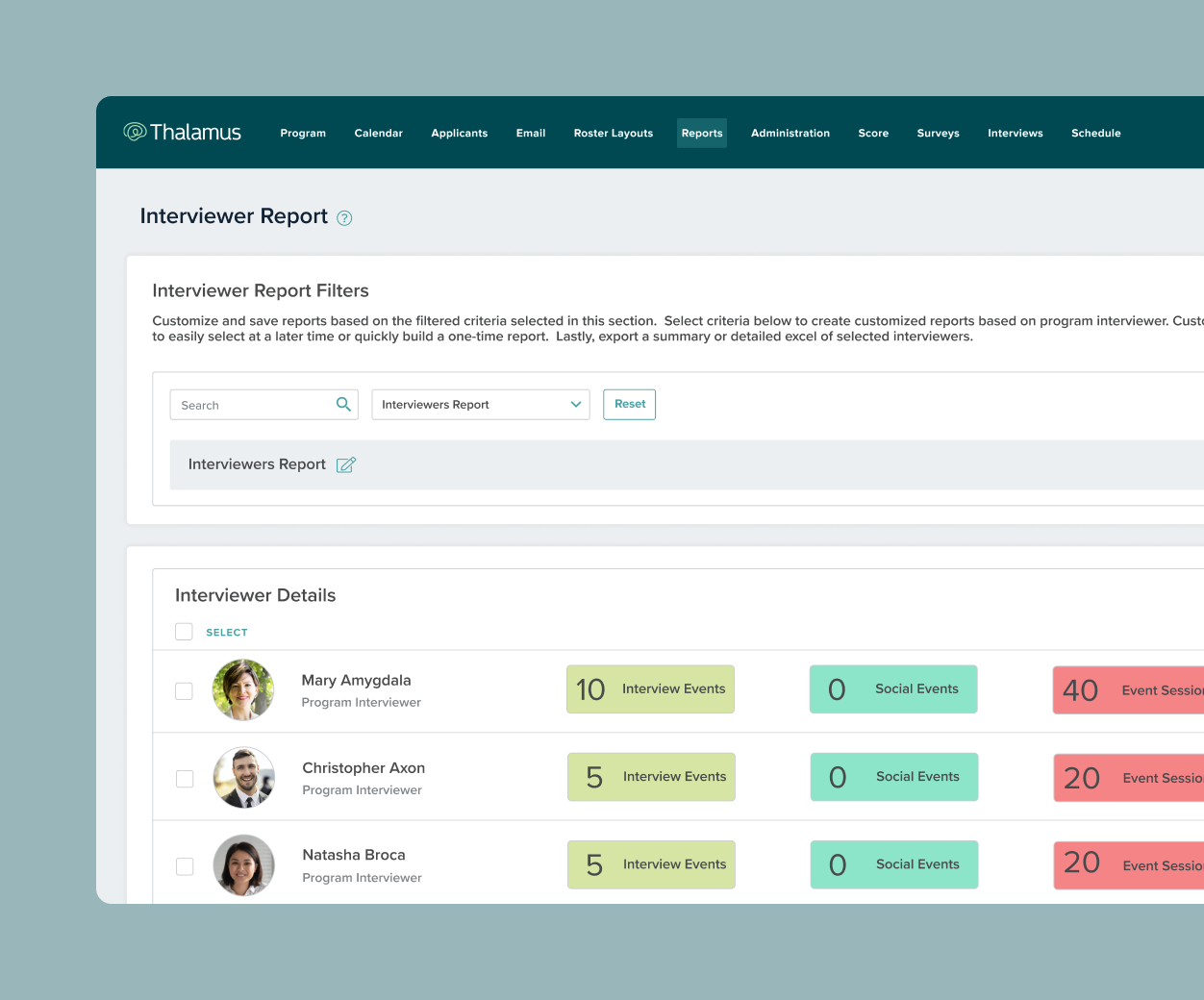The height and width of the screenshot is (1000, 1204).
Task: Check Christopher Axon's row checkbox
Action: [x=185, y=779]
